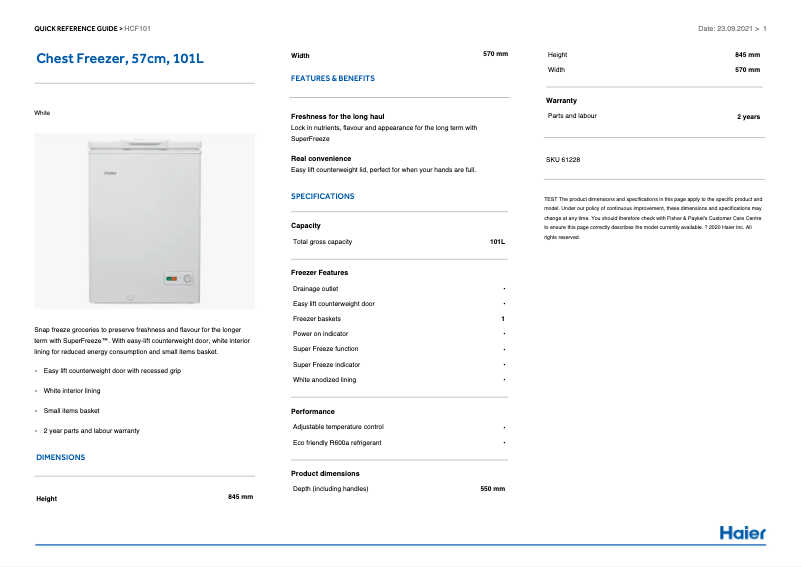
Task: Click the '2 years' warranty value
Action: click(748, 117)
